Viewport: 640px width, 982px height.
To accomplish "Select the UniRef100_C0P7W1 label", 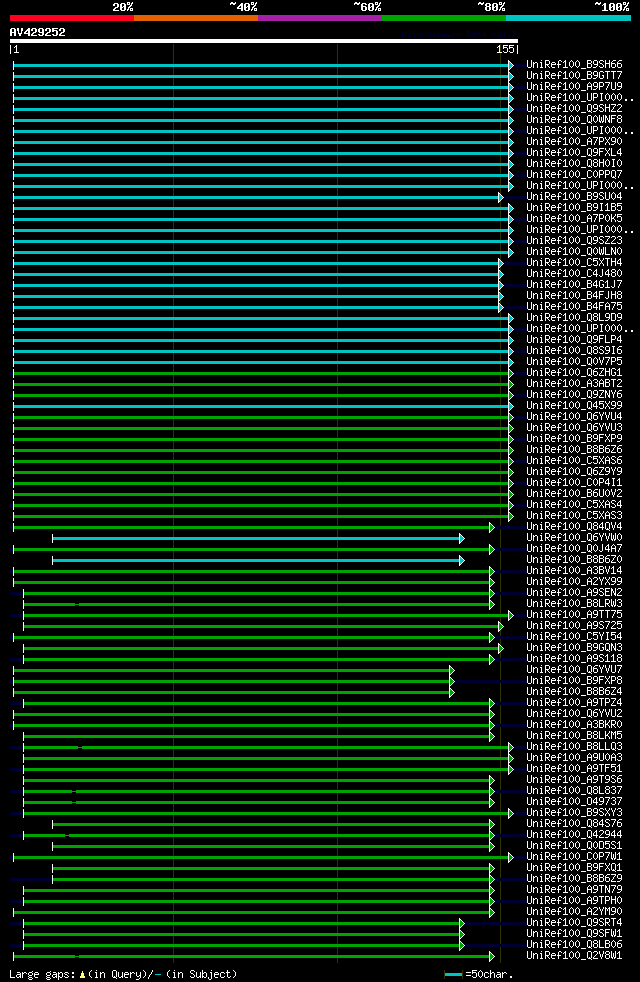I will point(574,857).
